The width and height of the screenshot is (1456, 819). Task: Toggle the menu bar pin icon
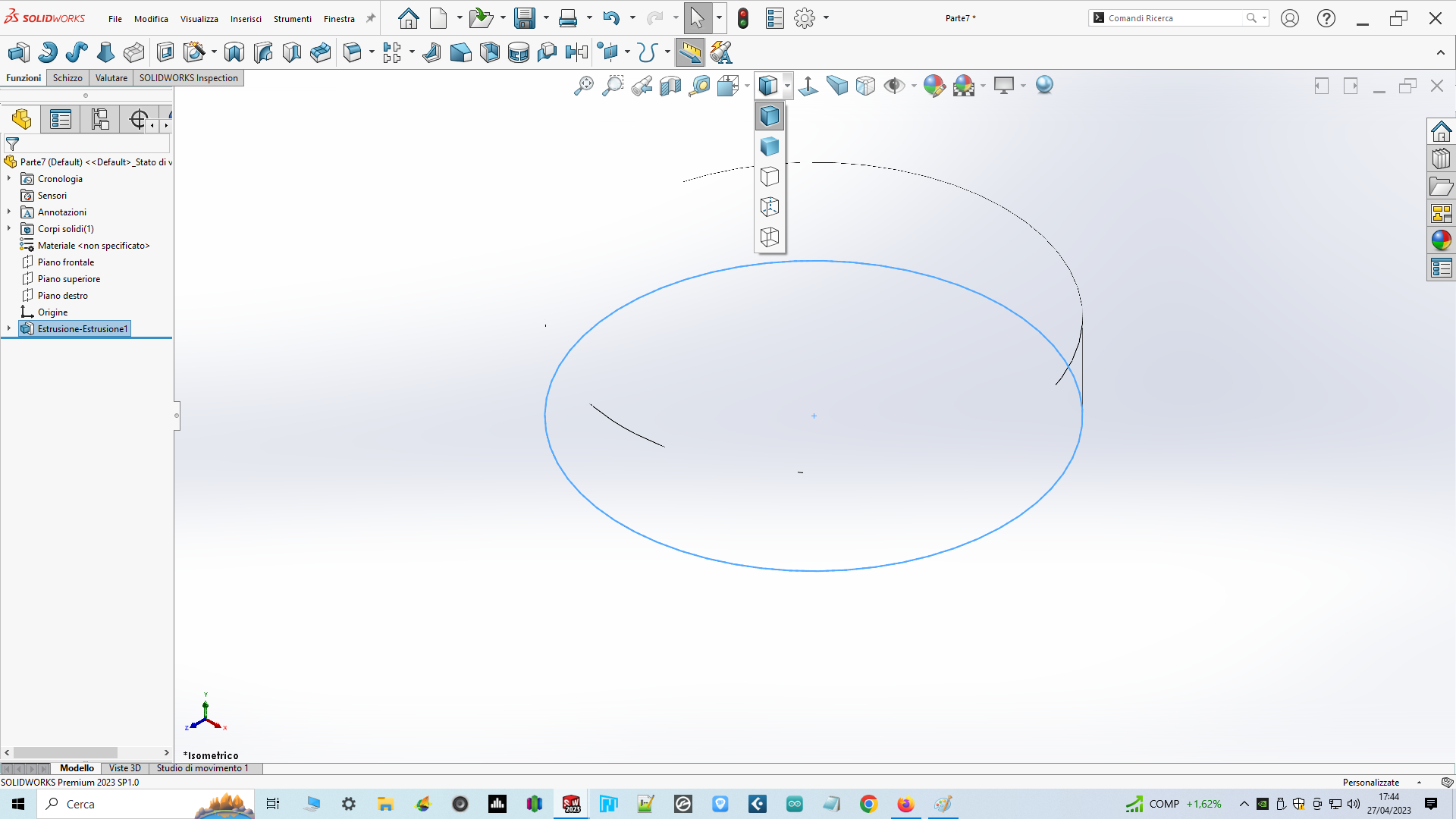[x=371, y=18]
